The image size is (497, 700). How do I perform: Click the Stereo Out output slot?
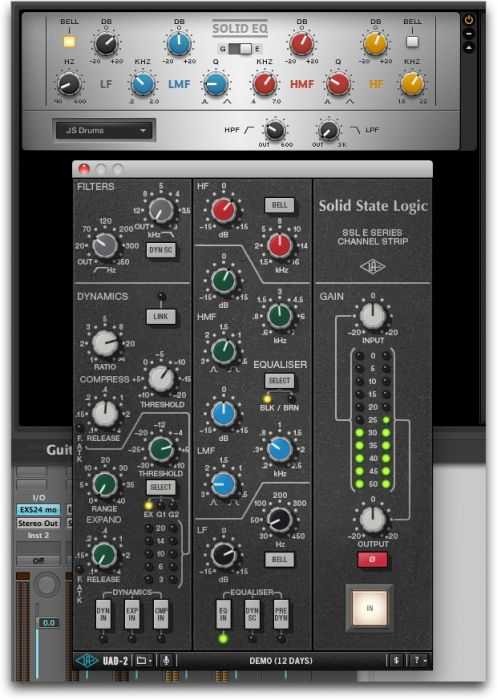38,523
